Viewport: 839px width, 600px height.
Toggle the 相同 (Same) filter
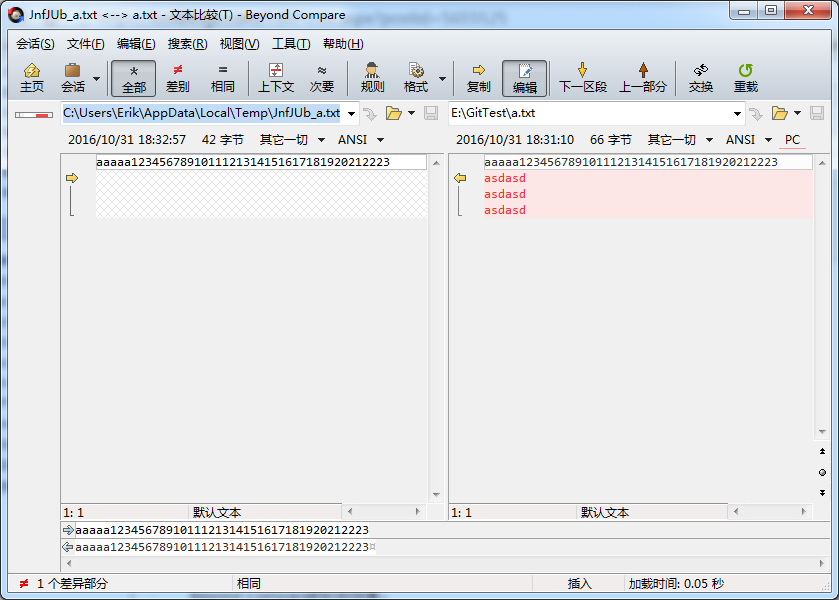[223, 78]
